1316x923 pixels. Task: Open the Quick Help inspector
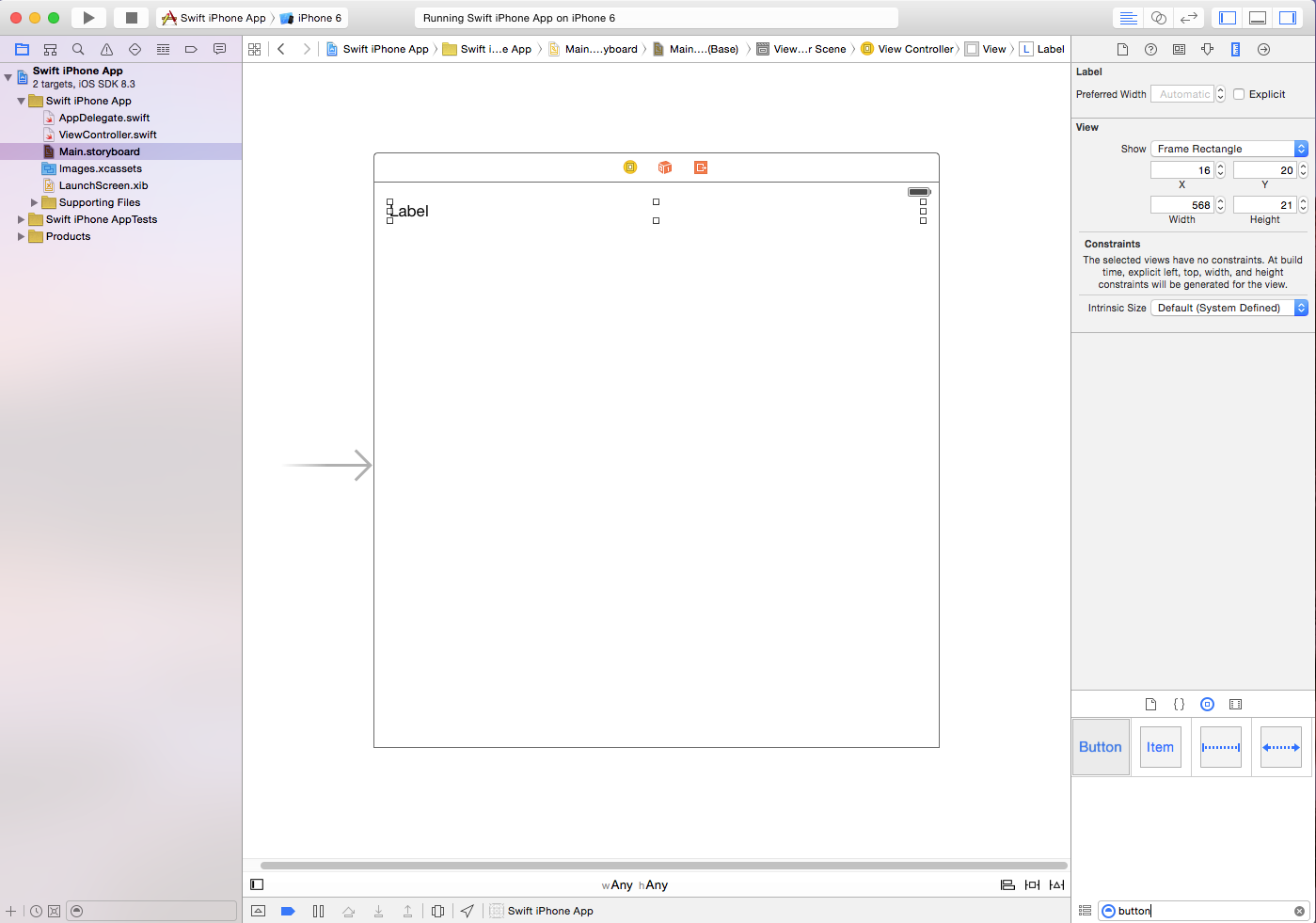1150,49
